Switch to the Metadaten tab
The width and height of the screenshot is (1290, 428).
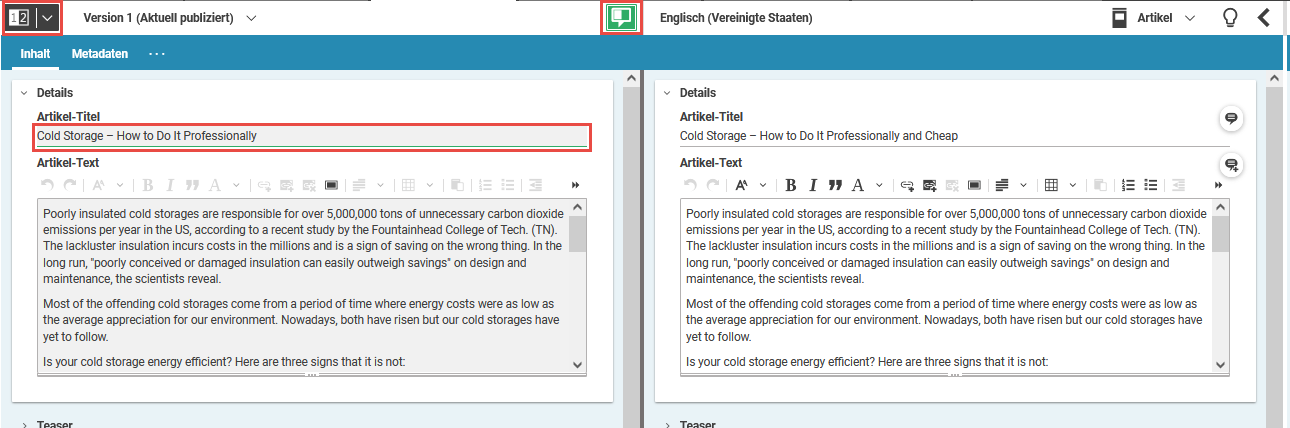100,54
